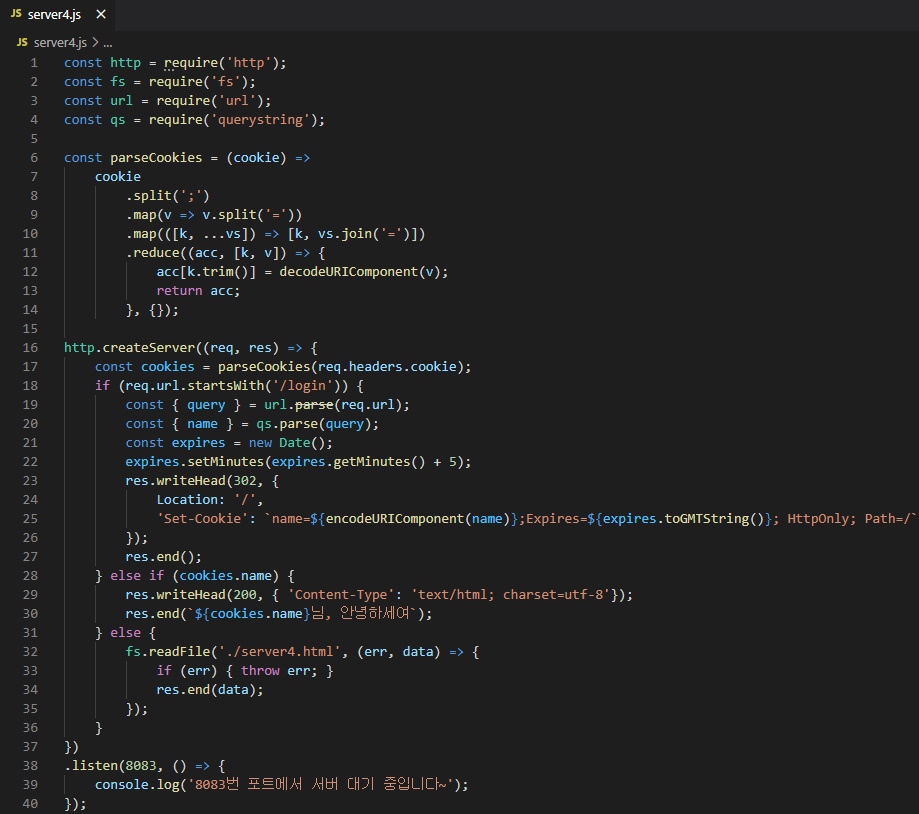The image size is (919, 814).
Task: Select the server4.js editor tab
Action: [57, 15]
